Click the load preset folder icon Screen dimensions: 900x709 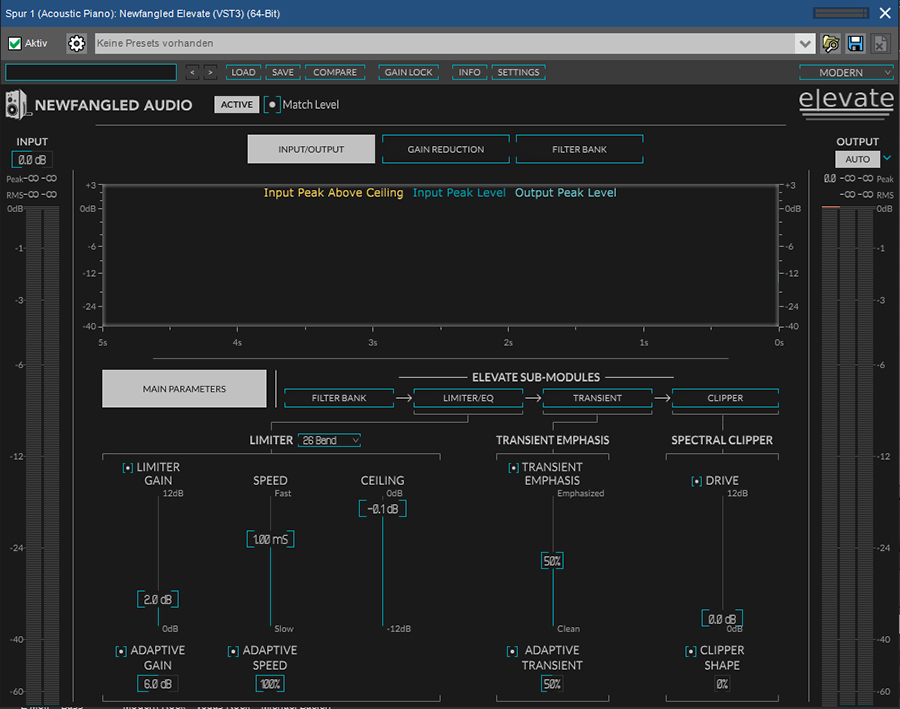pyautogui.click(x=831, y=44)
